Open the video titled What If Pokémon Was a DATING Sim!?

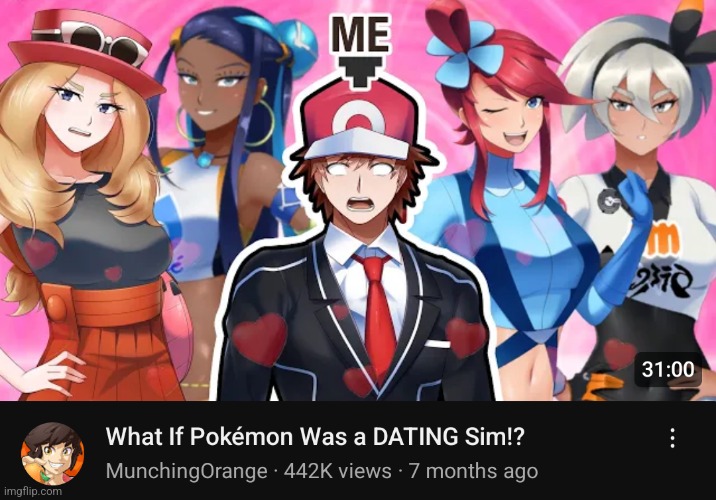click(315, 437)
